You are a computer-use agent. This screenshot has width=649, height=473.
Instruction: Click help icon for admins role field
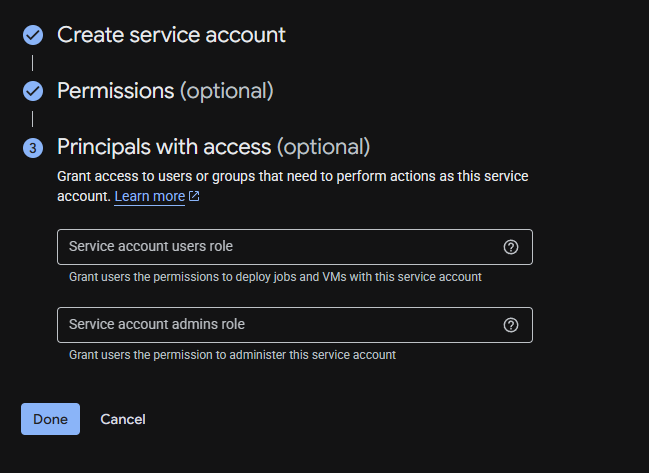tap(511, 325)
